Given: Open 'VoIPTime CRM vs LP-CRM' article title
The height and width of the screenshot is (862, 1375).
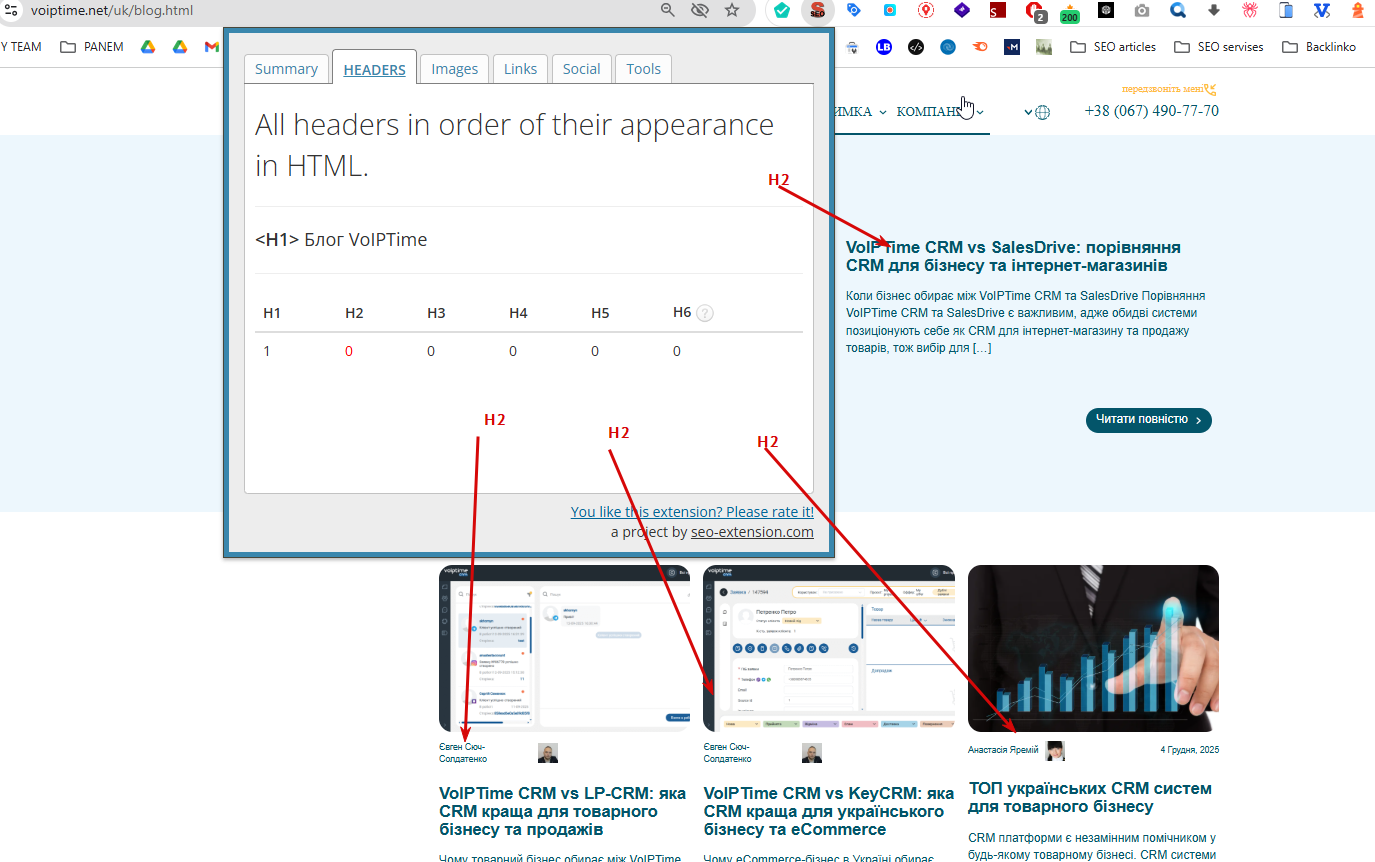Looking at the screenshot, I should point(563,811).
